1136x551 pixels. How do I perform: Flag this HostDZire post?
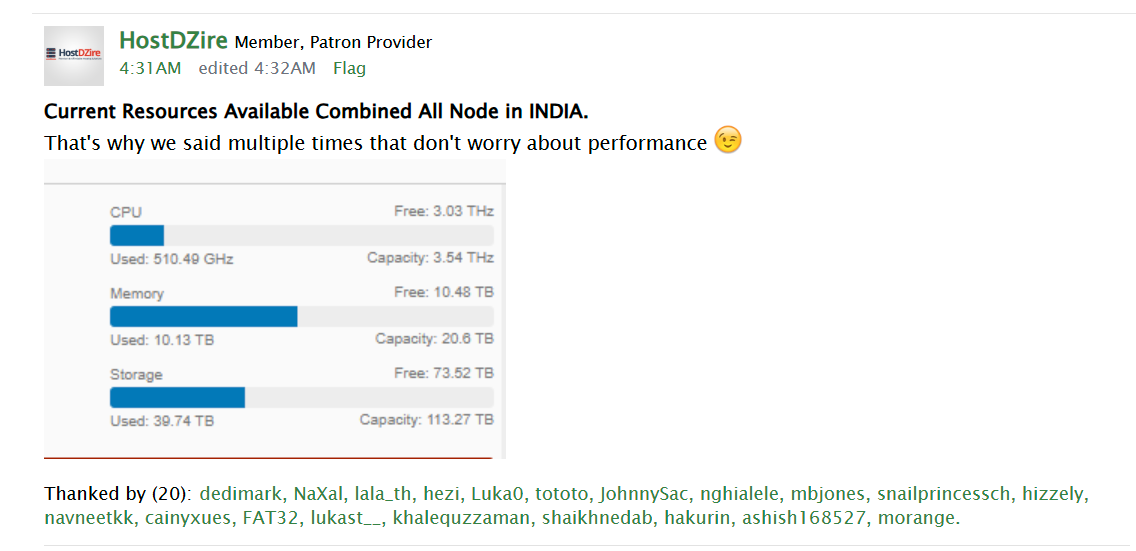click(349, 68)
